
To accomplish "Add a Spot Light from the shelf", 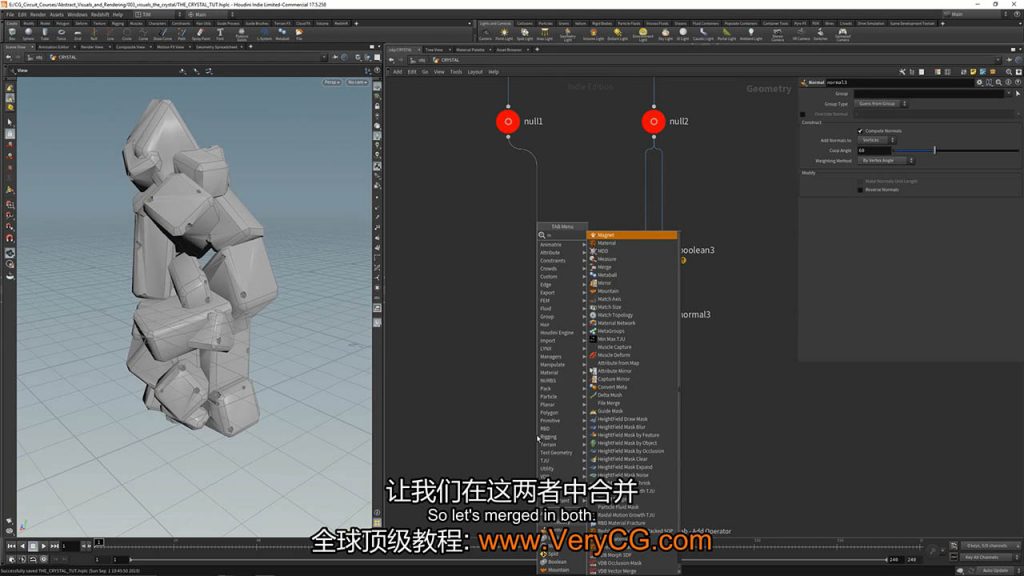I will pos(524,34).
